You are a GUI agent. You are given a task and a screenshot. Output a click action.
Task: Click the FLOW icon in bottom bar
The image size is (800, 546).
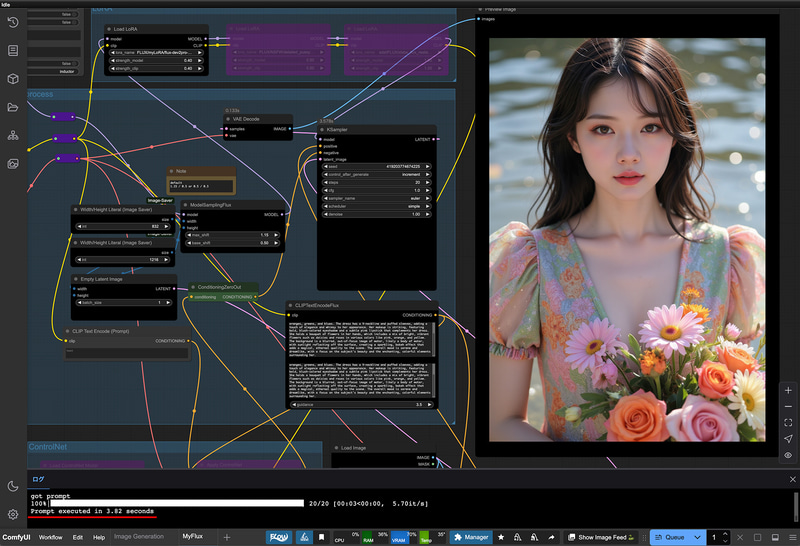[279, 537]
